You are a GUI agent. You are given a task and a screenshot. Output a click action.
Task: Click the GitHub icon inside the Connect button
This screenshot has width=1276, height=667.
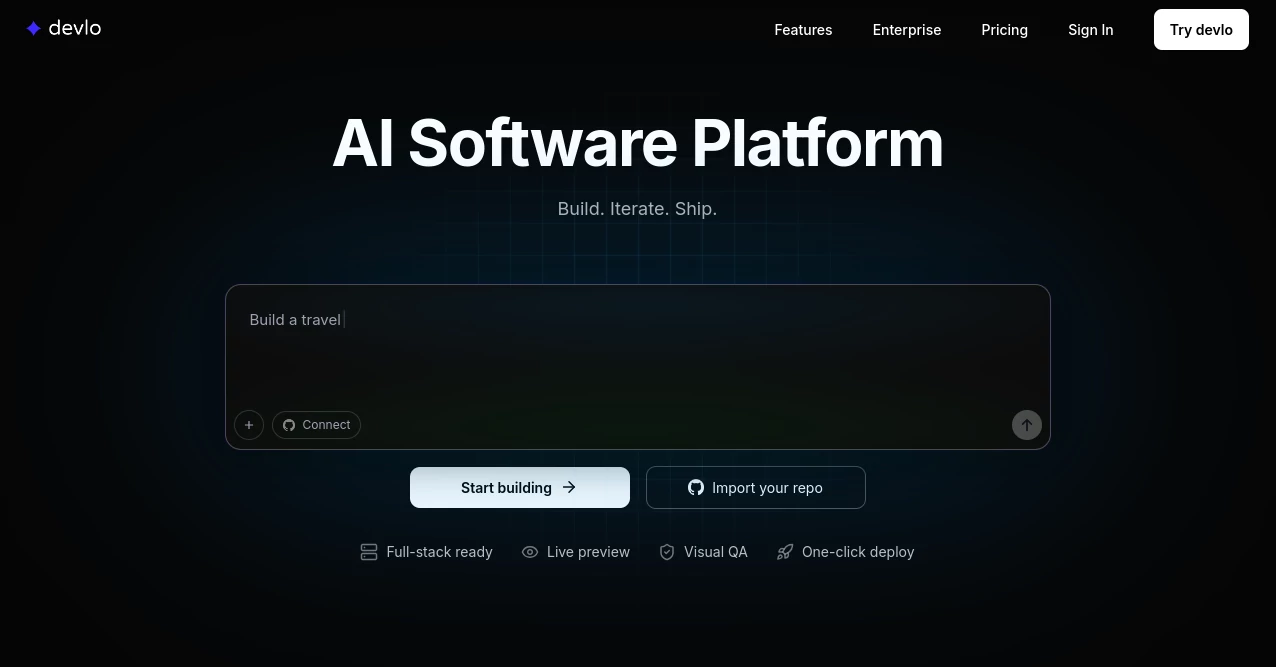pyautogui.click(x=289, y=425)
